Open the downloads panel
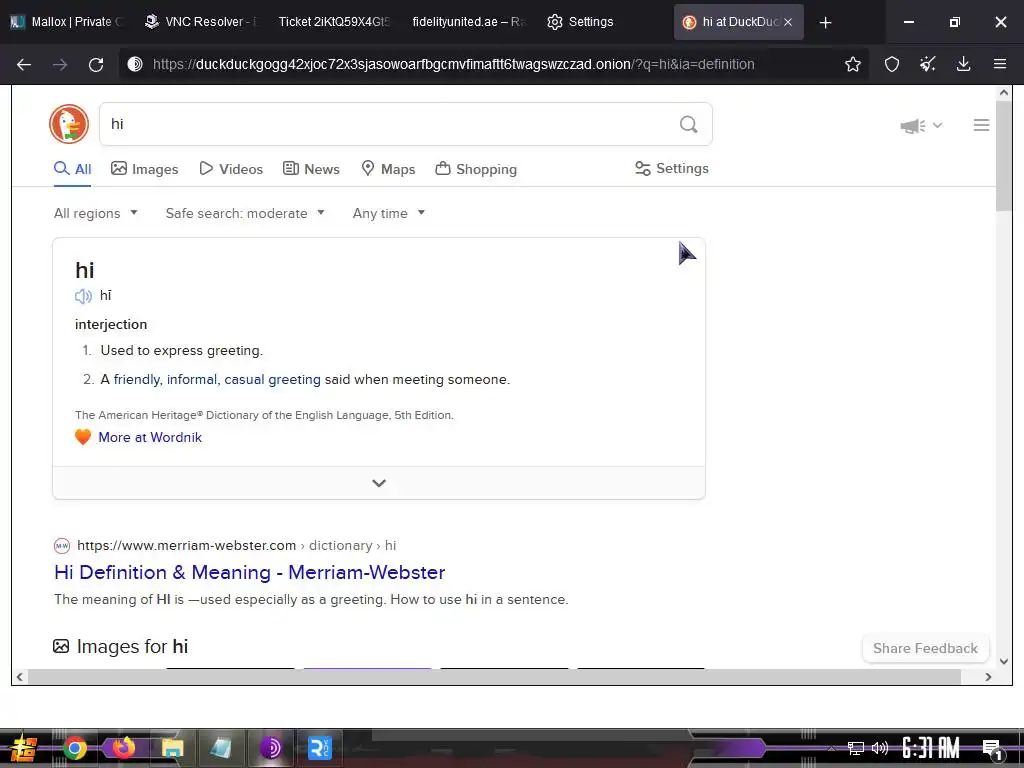Image resolution: width=1024 pixels, height=768 pixels. (x=963, y=64)
